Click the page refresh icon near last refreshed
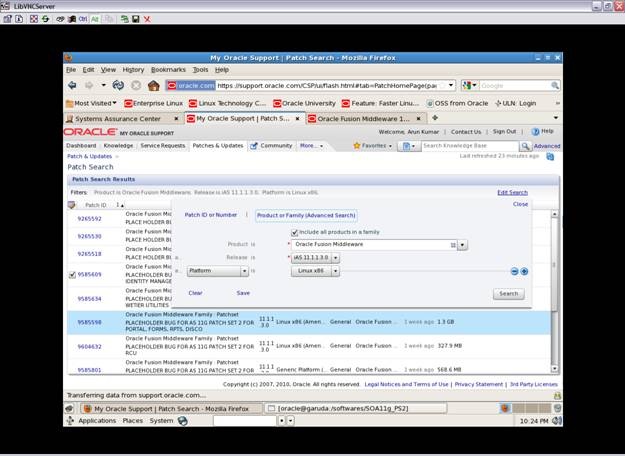 click(x=550, y=157)
